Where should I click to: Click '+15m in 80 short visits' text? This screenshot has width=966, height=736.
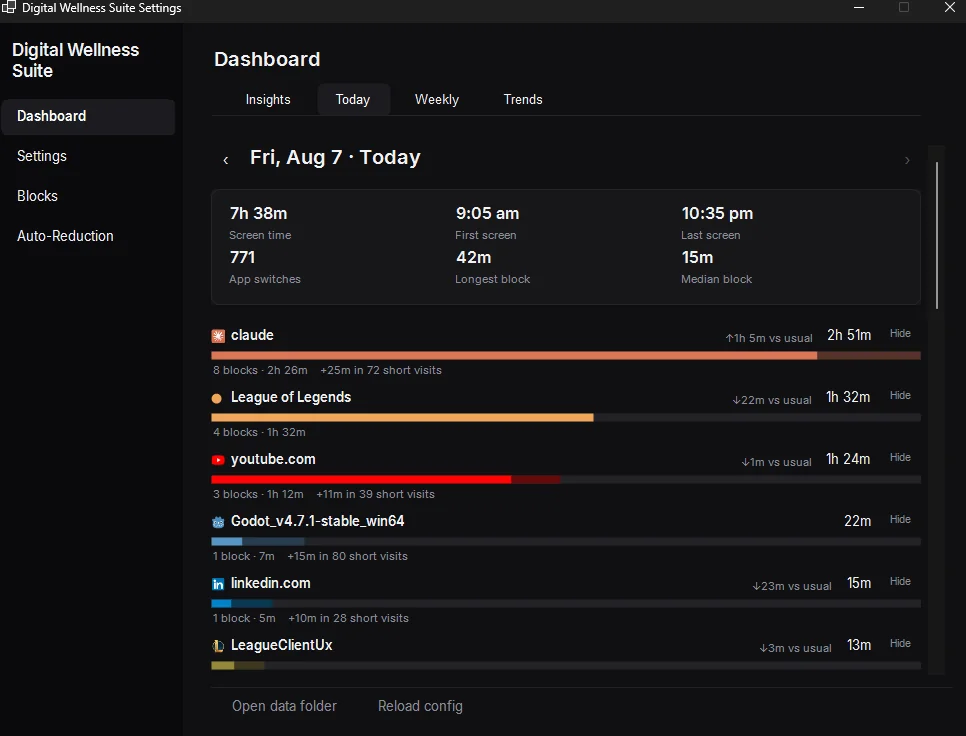[x=347, y=556]
